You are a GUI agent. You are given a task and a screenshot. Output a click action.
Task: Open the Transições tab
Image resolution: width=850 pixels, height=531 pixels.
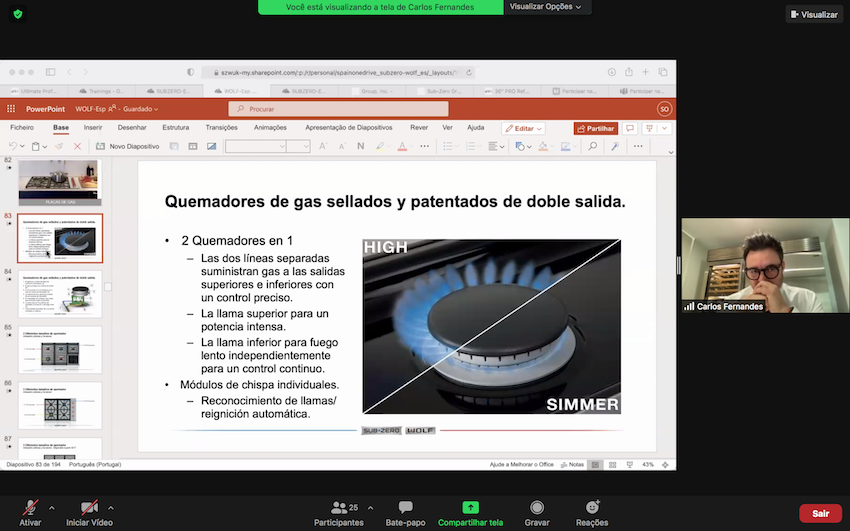click(x=221, y=128)
